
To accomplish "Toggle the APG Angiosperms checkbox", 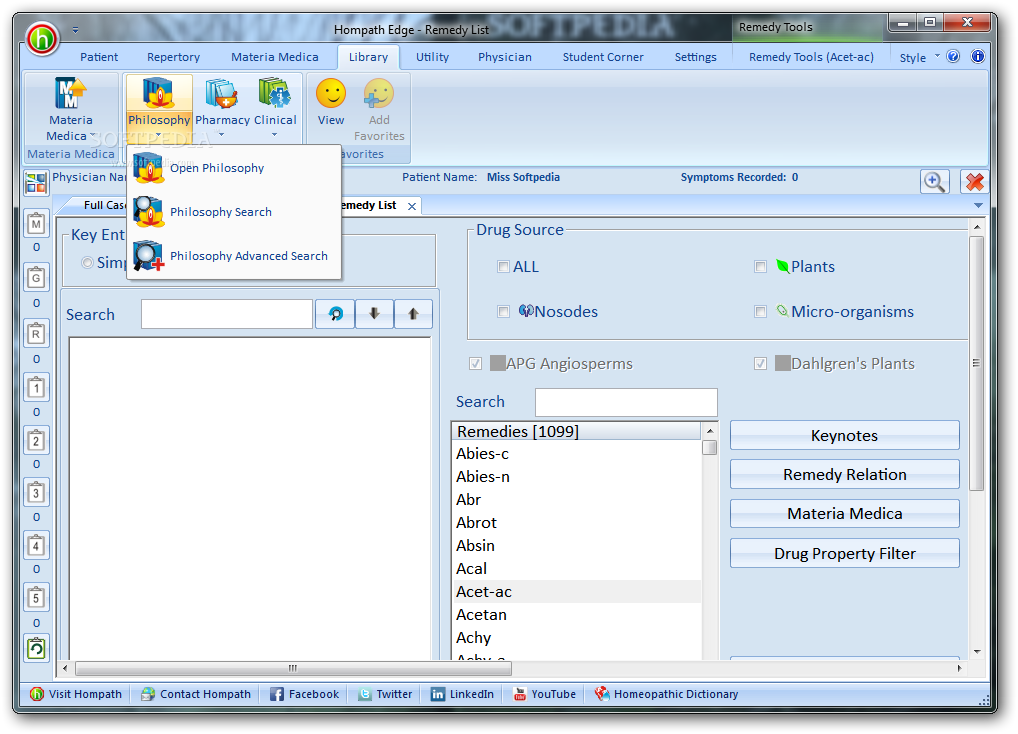I will point(475,363).
